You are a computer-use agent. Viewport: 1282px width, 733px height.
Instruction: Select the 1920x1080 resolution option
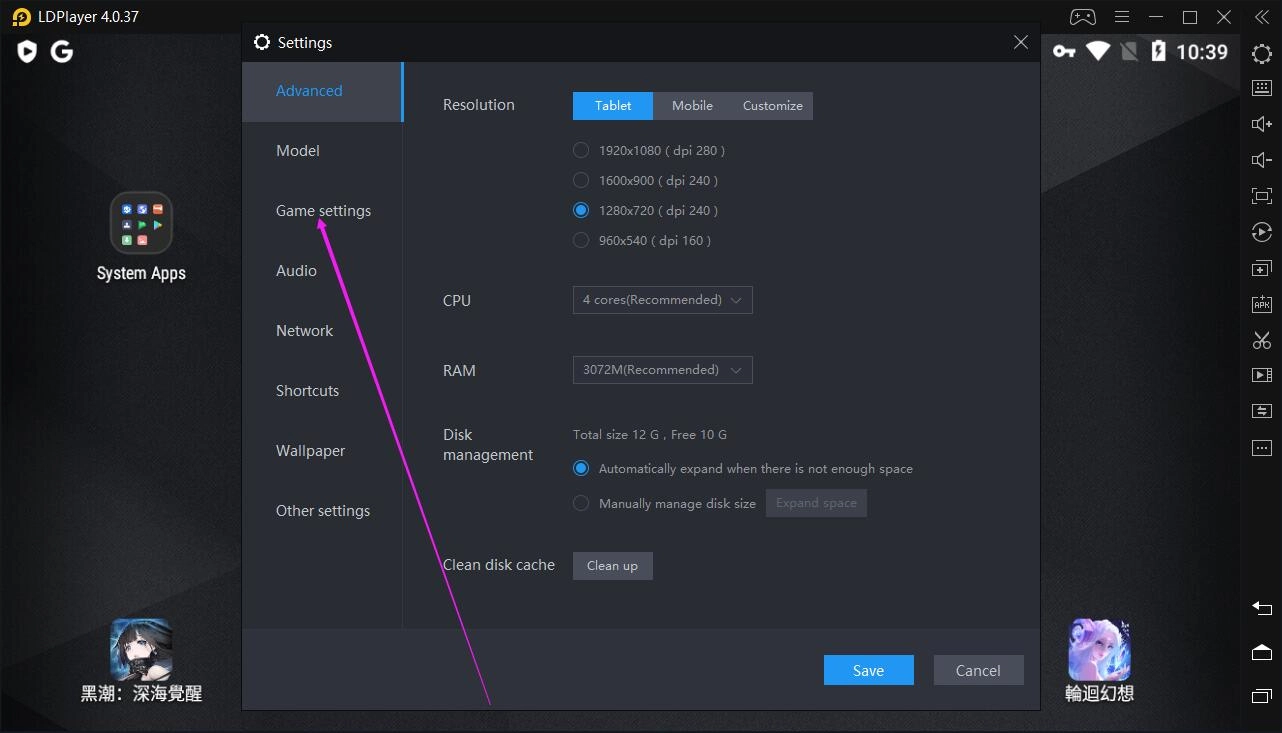(x=581, y=150)
